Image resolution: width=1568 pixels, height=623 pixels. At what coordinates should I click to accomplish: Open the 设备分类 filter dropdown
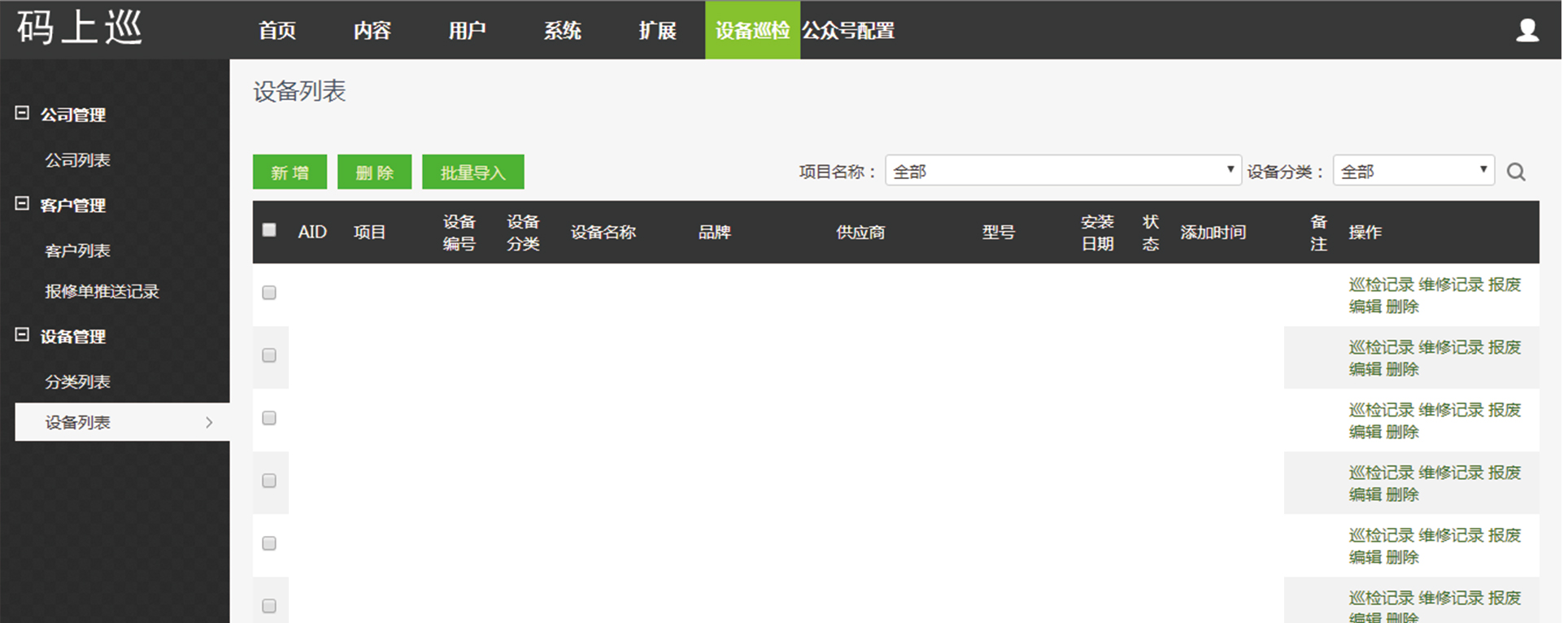tap(1413, 171)
